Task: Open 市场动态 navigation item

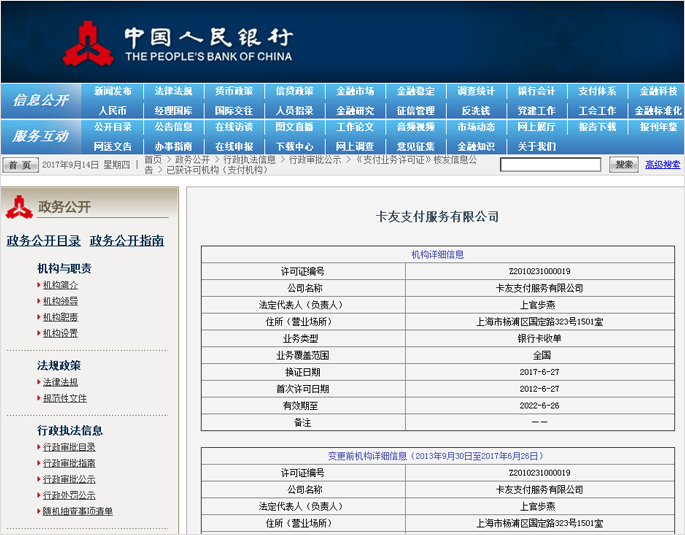Action: (476, 127)
